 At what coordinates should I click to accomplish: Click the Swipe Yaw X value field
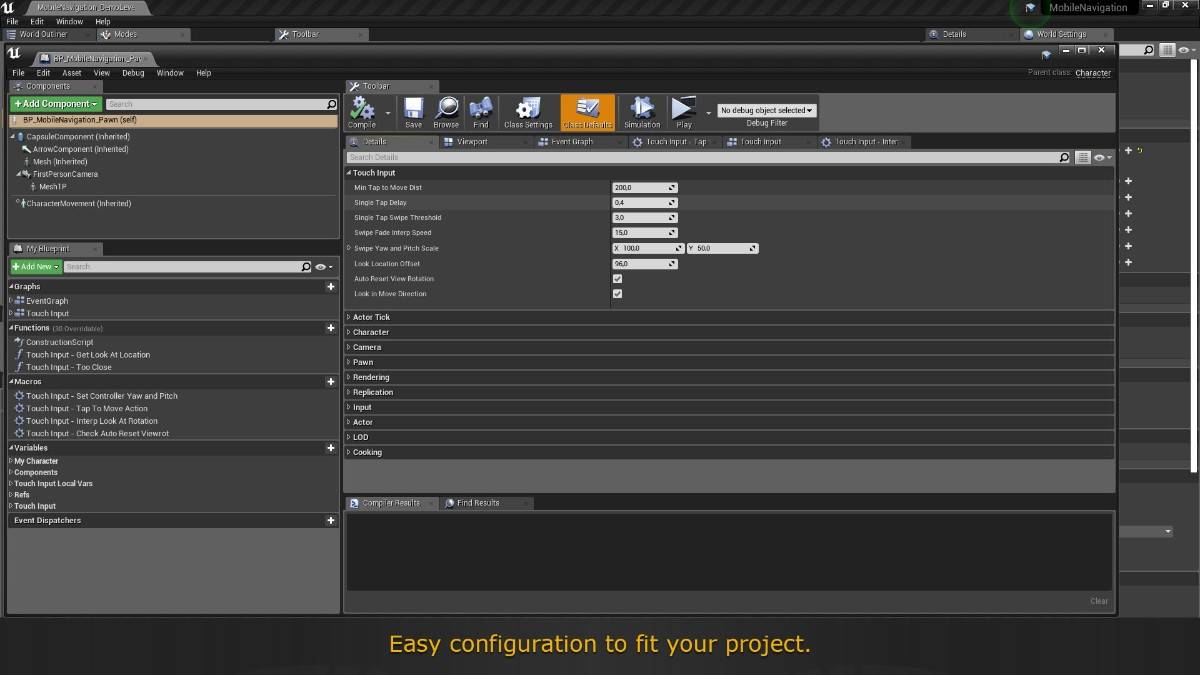click(648, 248)
